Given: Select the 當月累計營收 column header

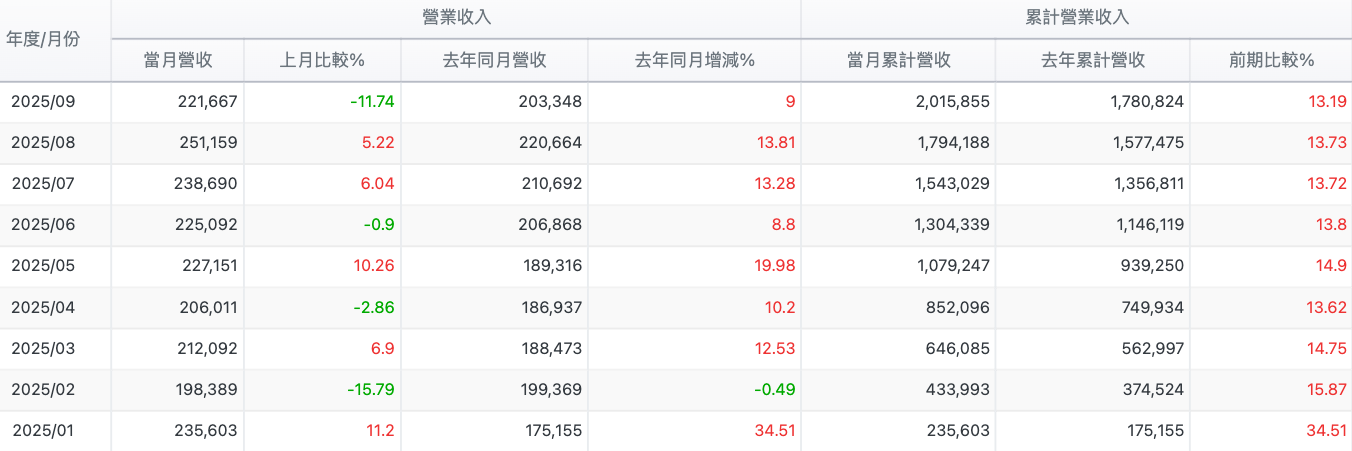Looking at the screenshot, I should 898,60.
